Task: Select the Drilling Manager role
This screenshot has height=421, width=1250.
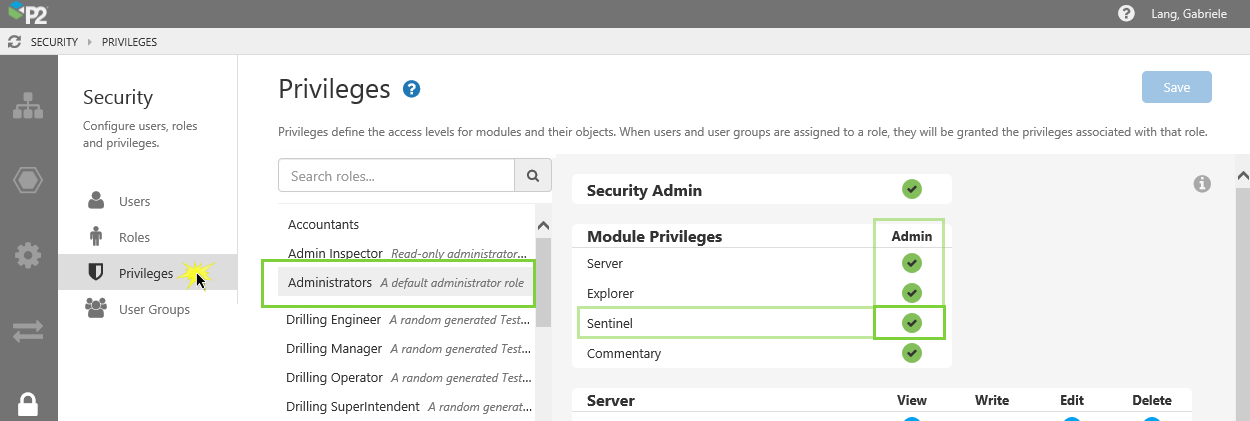Action: 334,349
